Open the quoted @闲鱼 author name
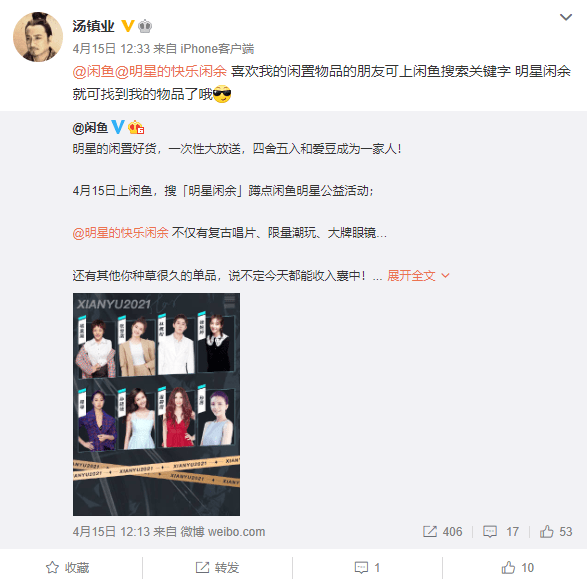Screen dimensions: 587x583 pos(90,128)
